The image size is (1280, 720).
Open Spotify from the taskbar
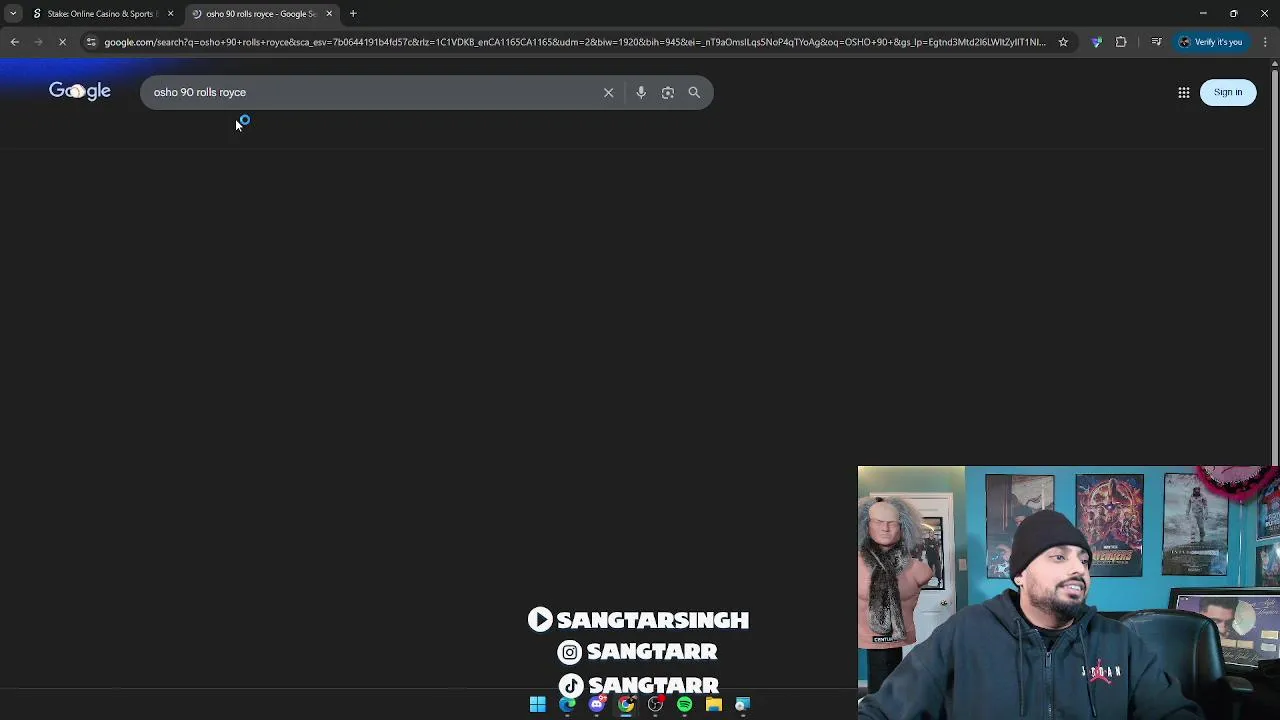pyautogui.click(x=684, y=705)
